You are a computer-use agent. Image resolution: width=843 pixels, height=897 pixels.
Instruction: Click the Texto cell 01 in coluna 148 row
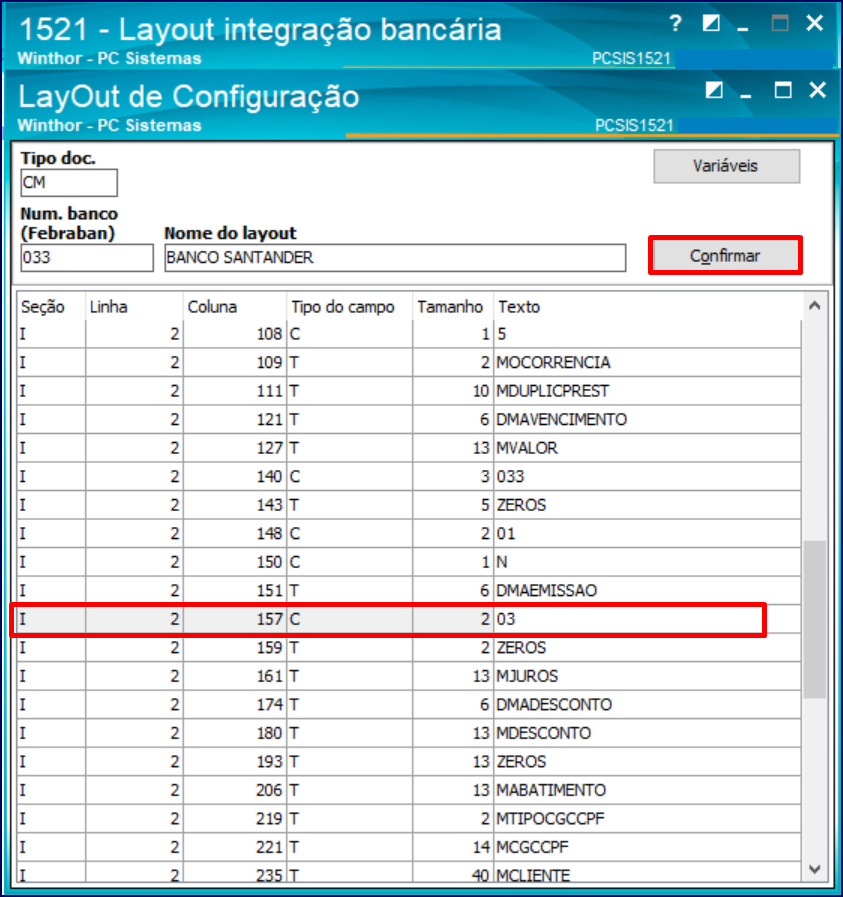(x=647, y=533)
